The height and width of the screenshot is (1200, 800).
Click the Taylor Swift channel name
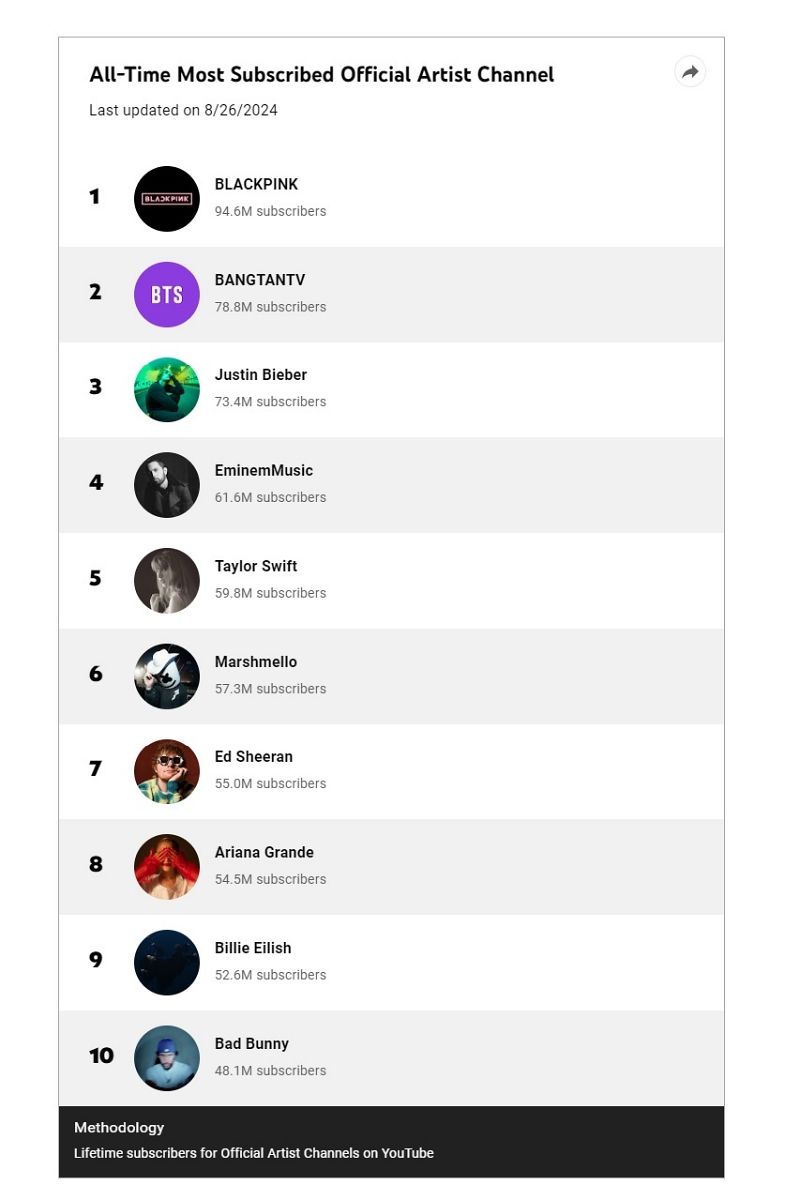[256, 566]
